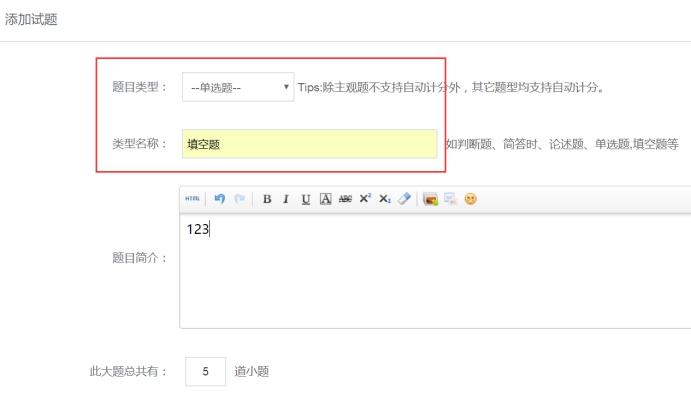Select the hint text listing 判断题、简答时
Screen dimensions: 691x394
[562, 144]
